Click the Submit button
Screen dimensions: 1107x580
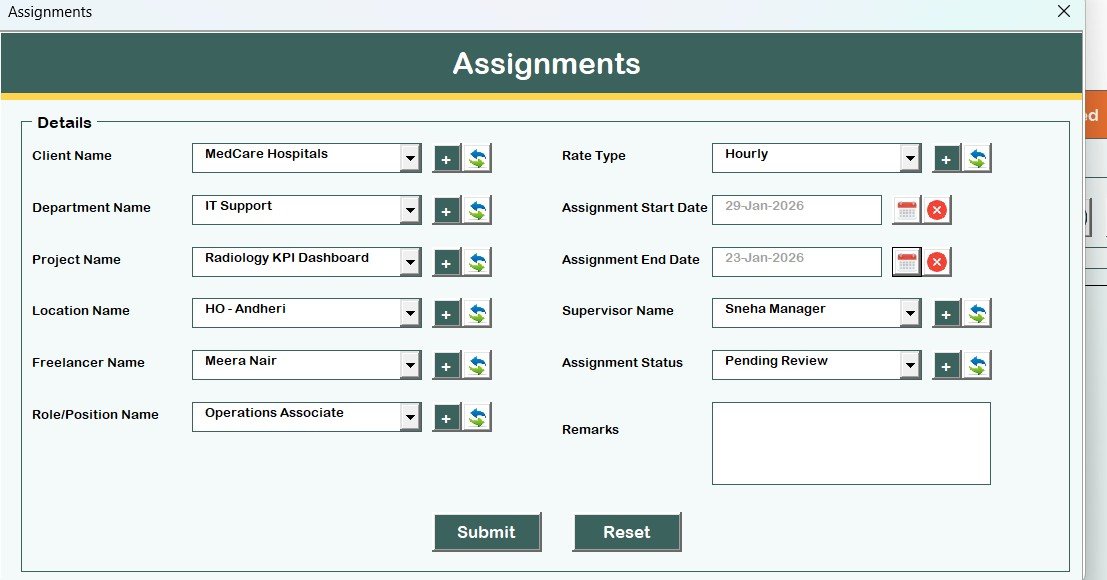487,532
